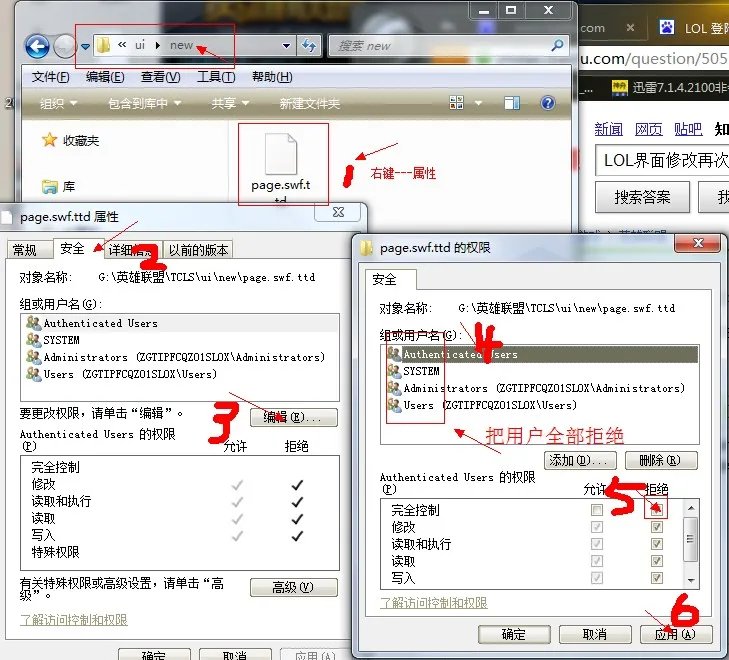This screenshot has height=660, width=729.
Task: Toggle 完全控制 deny checkbox
Action: point(656,510)
